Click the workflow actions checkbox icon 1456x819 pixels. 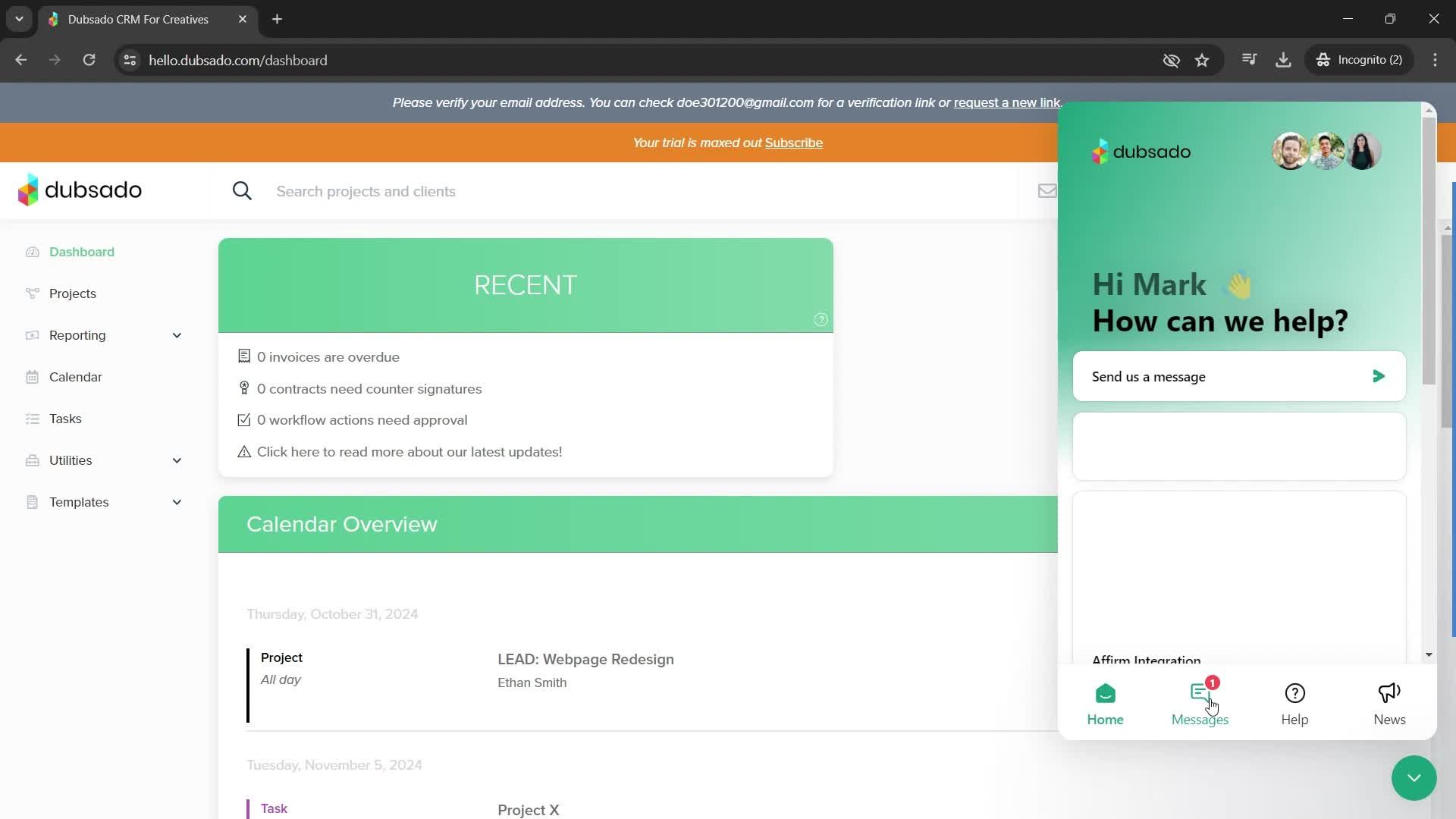(244, 420)
